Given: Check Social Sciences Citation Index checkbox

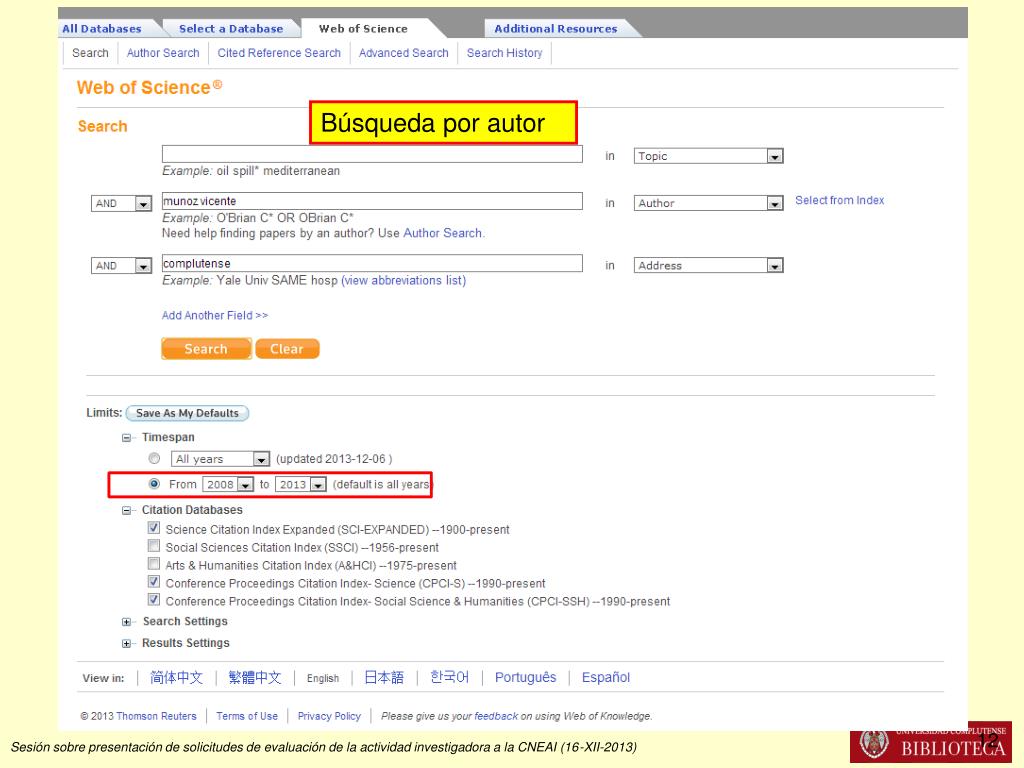Looking at the screenshot, I should click(154, 545).
